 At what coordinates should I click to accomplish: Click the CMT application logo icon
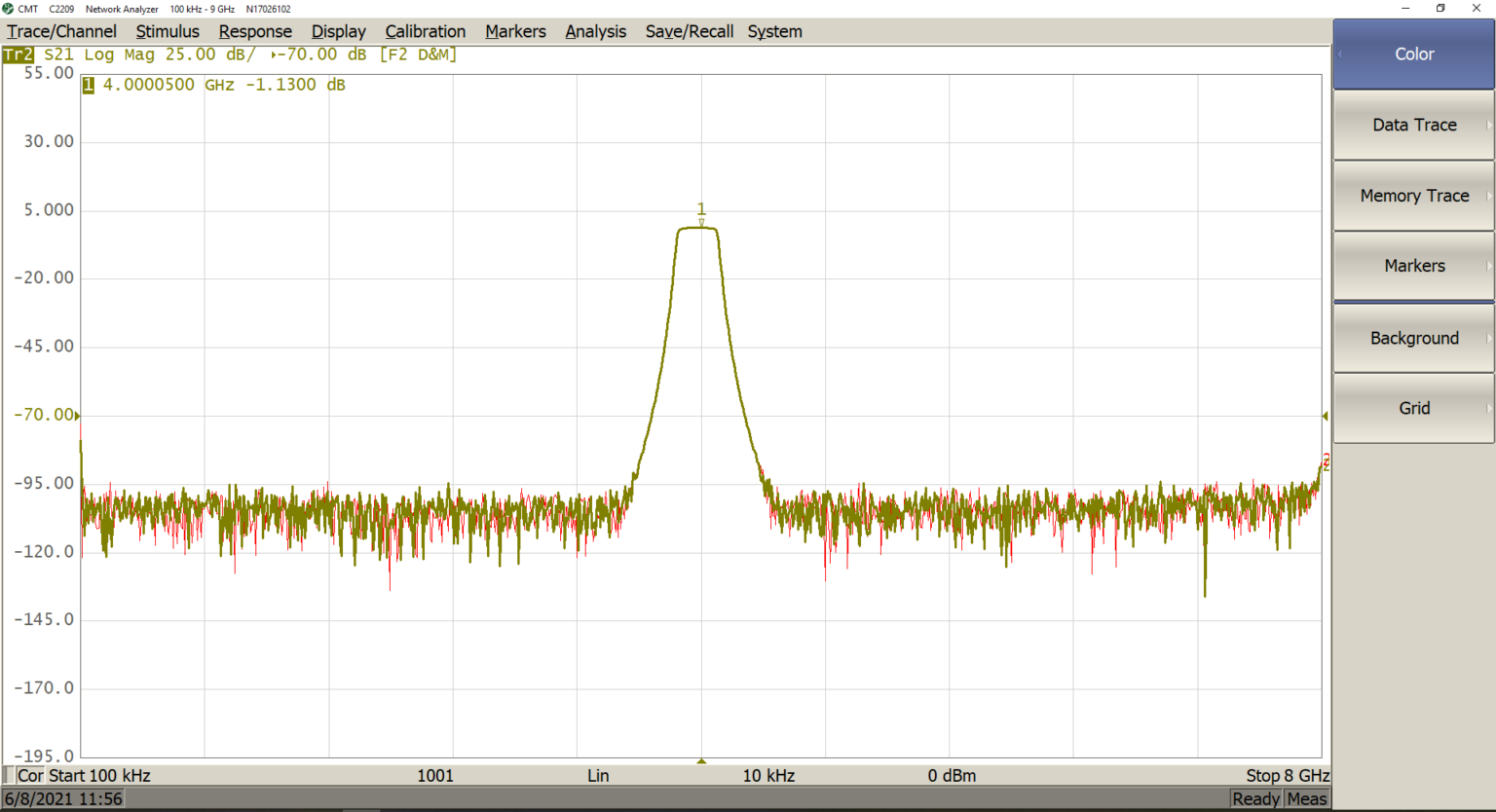point(9,9)
